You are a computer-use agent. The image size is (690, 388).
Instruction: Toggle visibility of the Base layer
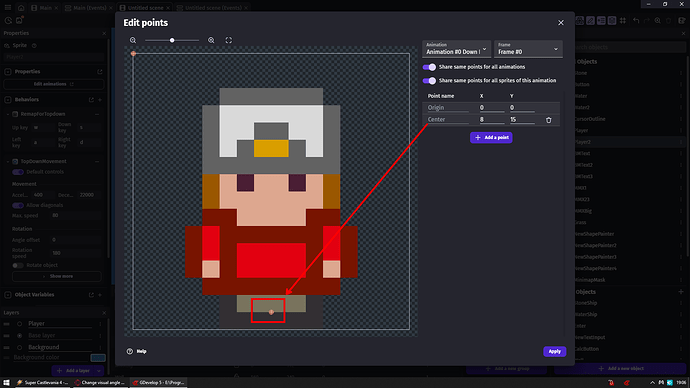click(x=19, y=336)
